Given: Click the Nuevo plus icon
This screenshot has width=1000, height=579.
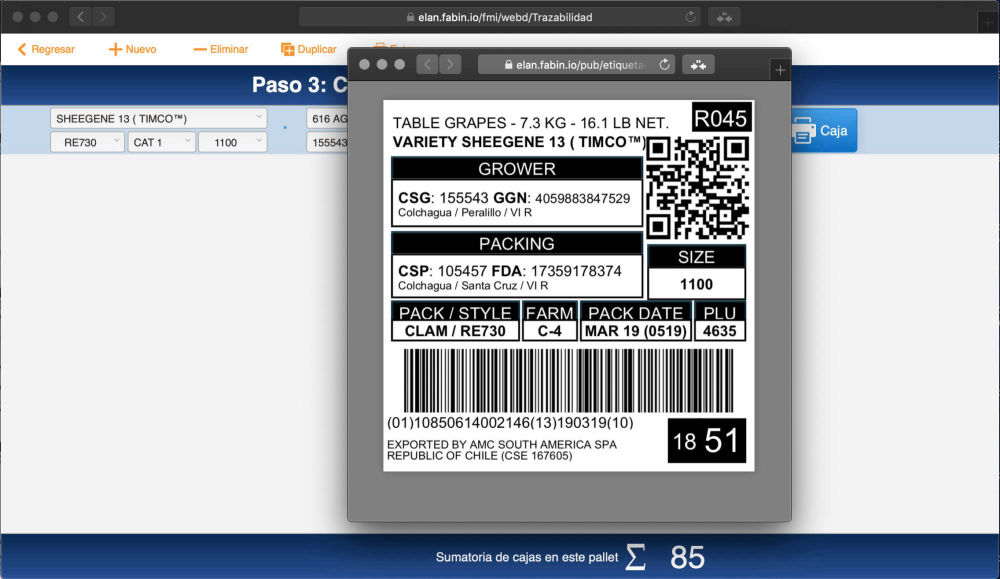Looking at the screenshot, I should (115, 49).
